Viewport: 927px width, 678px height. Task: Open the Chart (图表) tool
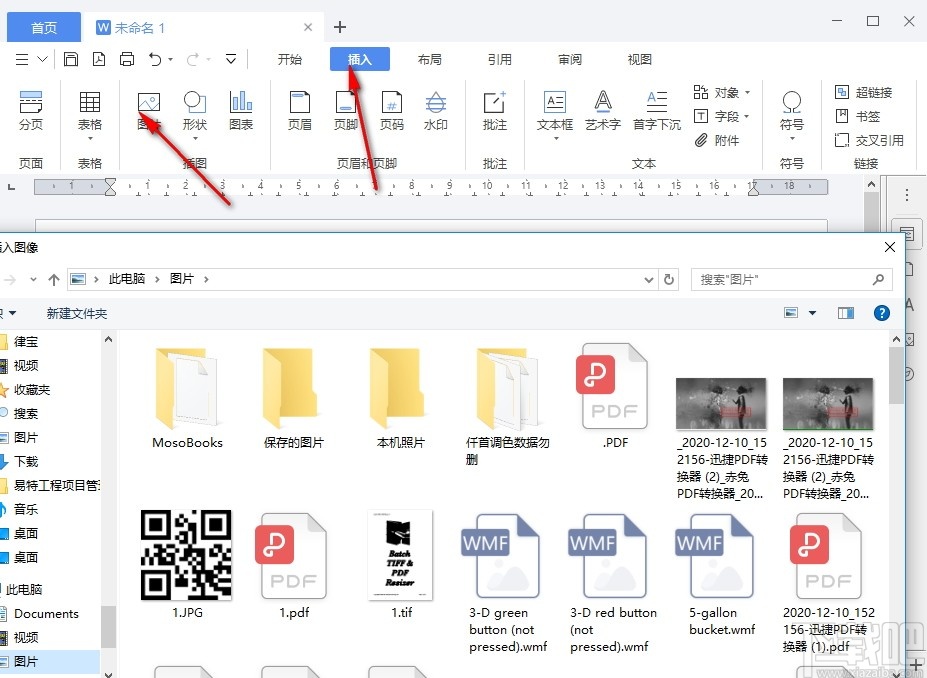[241, 102]
